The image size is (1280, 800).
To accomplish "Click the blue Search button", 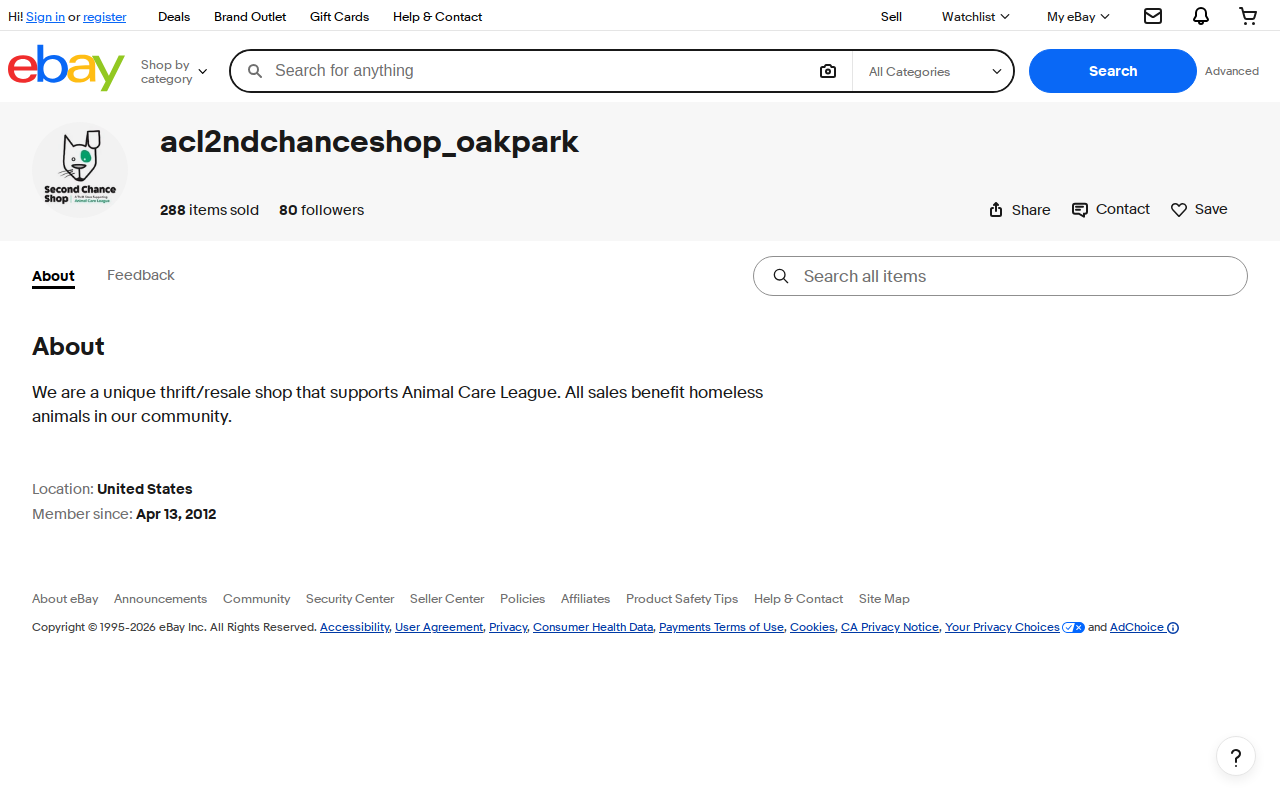I will (1113, 71).
